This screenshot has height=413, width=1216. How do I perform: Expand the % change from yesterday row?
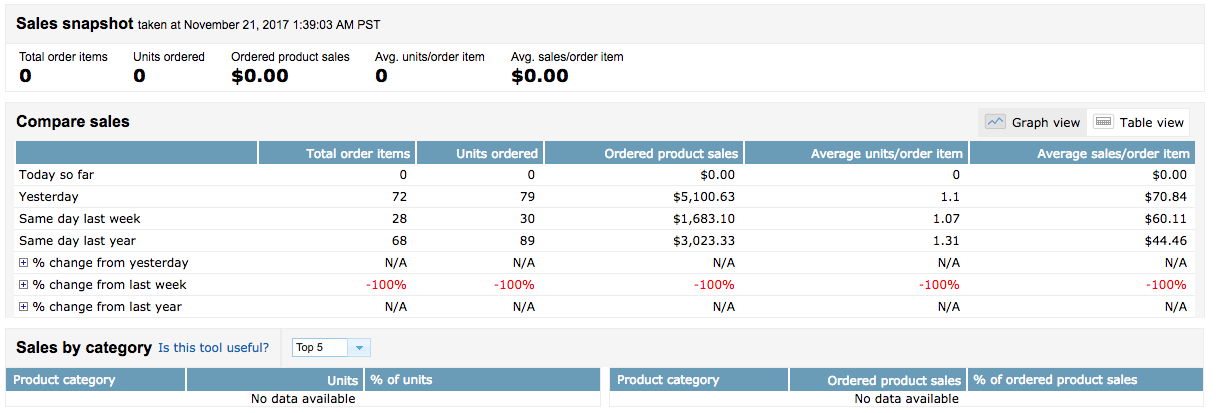pyautogui.click(x=24, y=263)
